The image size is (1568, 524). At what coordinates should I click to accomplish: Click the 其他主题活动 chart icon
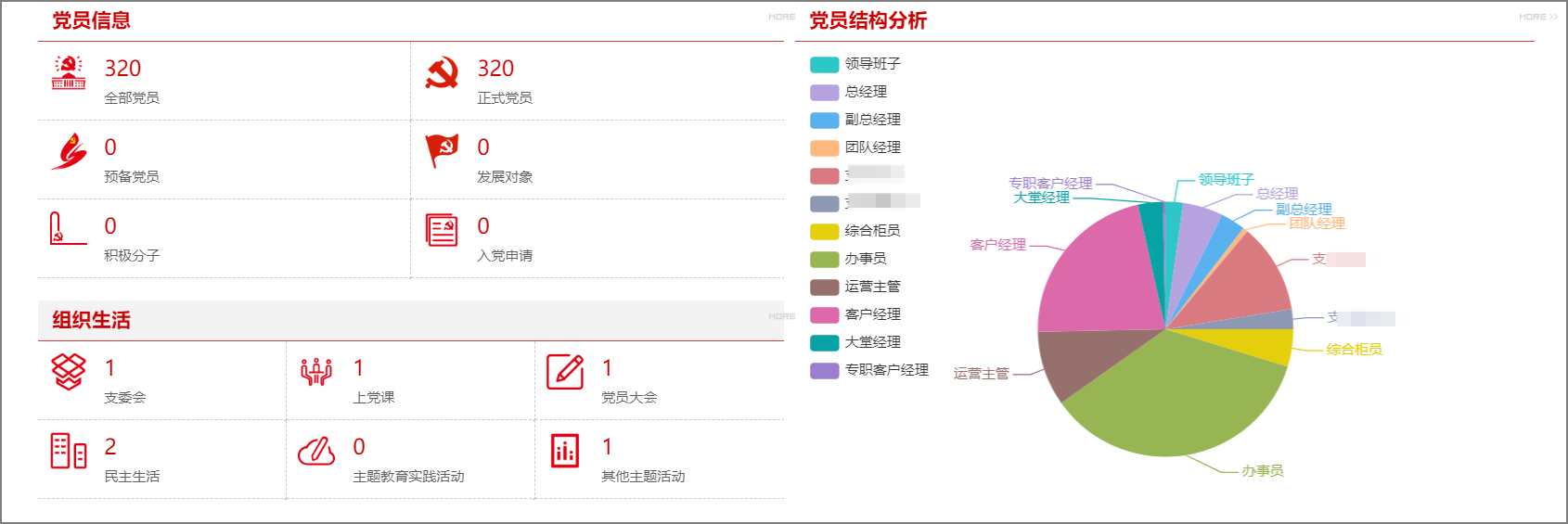tap(564, 451)
